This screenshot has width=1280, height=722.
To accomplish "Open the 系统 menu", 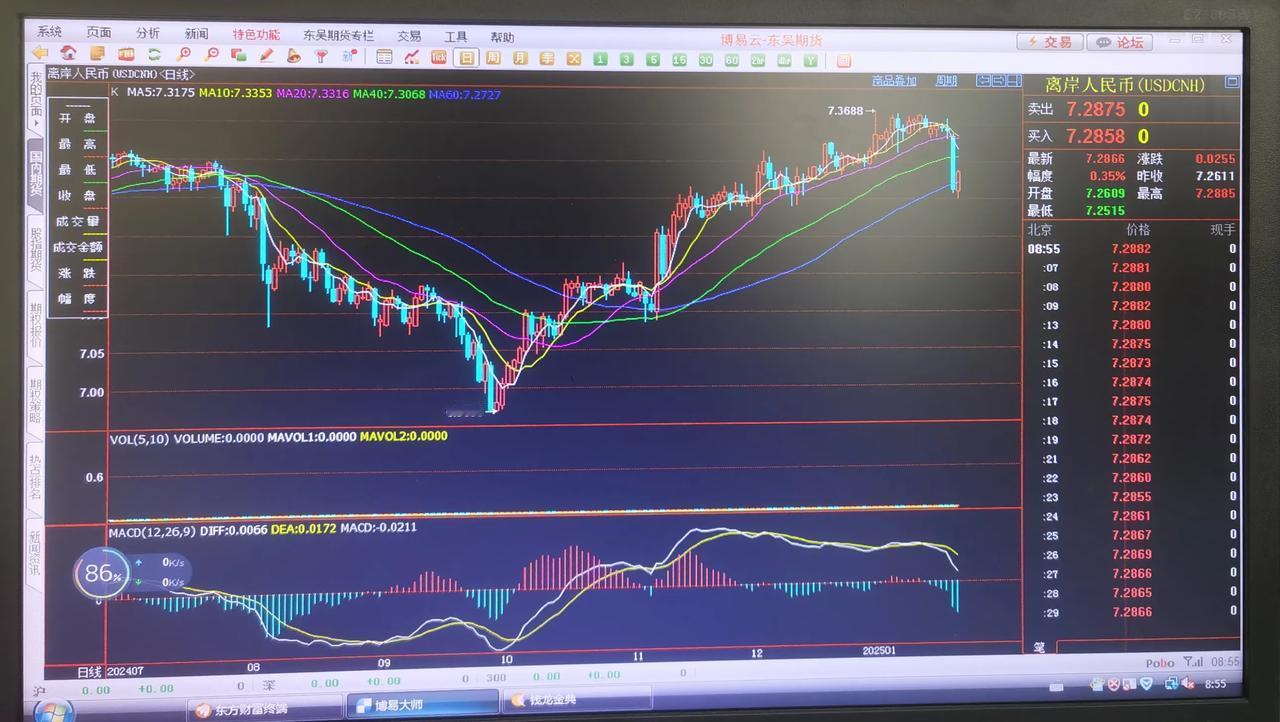I will coord(49,32).
